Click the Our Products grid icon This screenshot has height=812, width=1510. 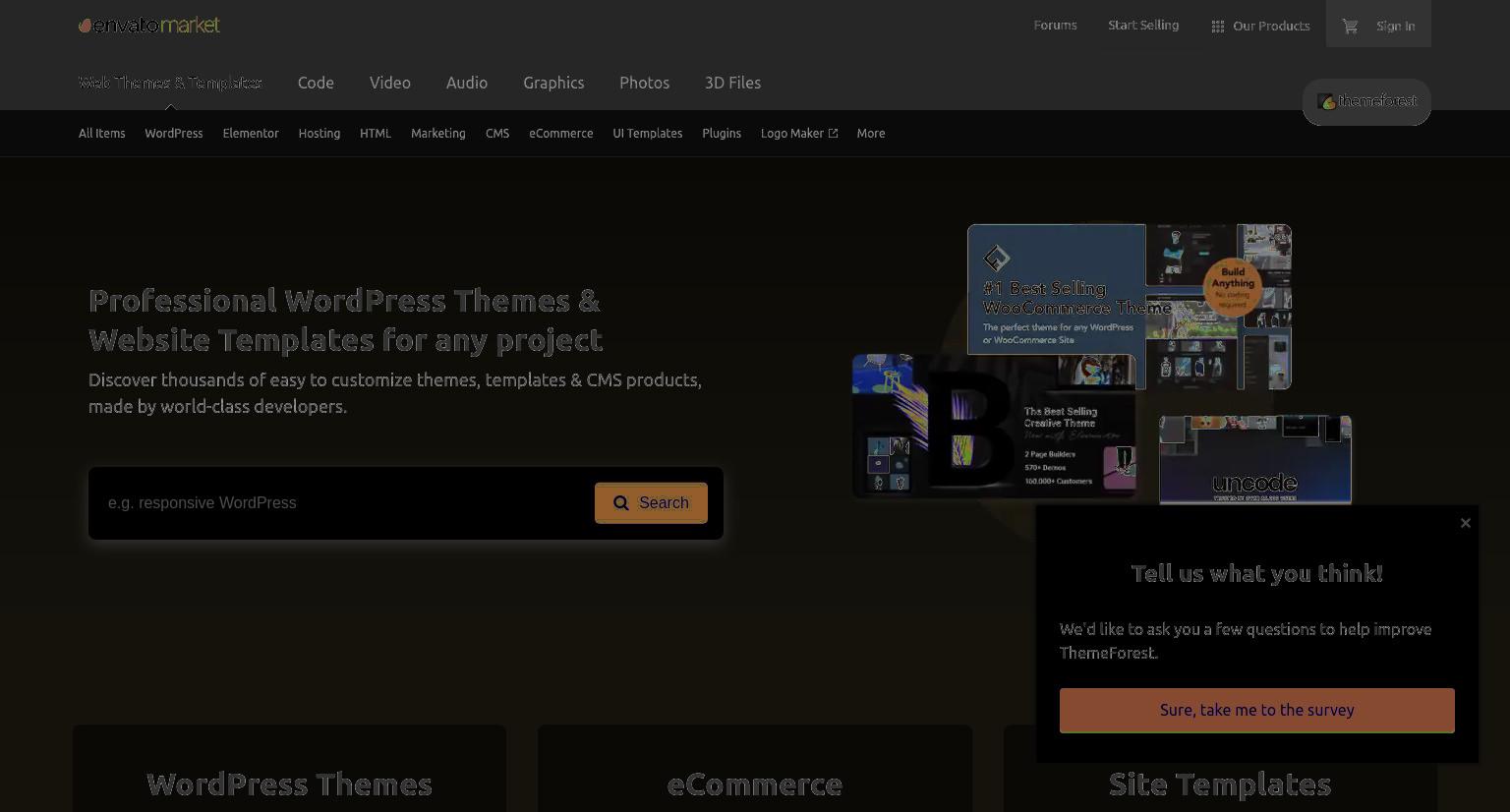1217,27
